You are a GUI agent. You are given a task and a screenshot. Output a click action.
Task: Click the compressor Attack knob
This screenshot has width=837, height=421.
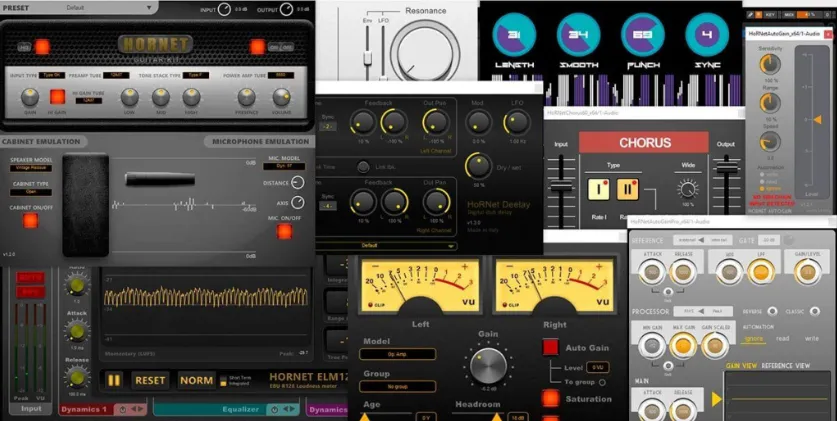77,331
